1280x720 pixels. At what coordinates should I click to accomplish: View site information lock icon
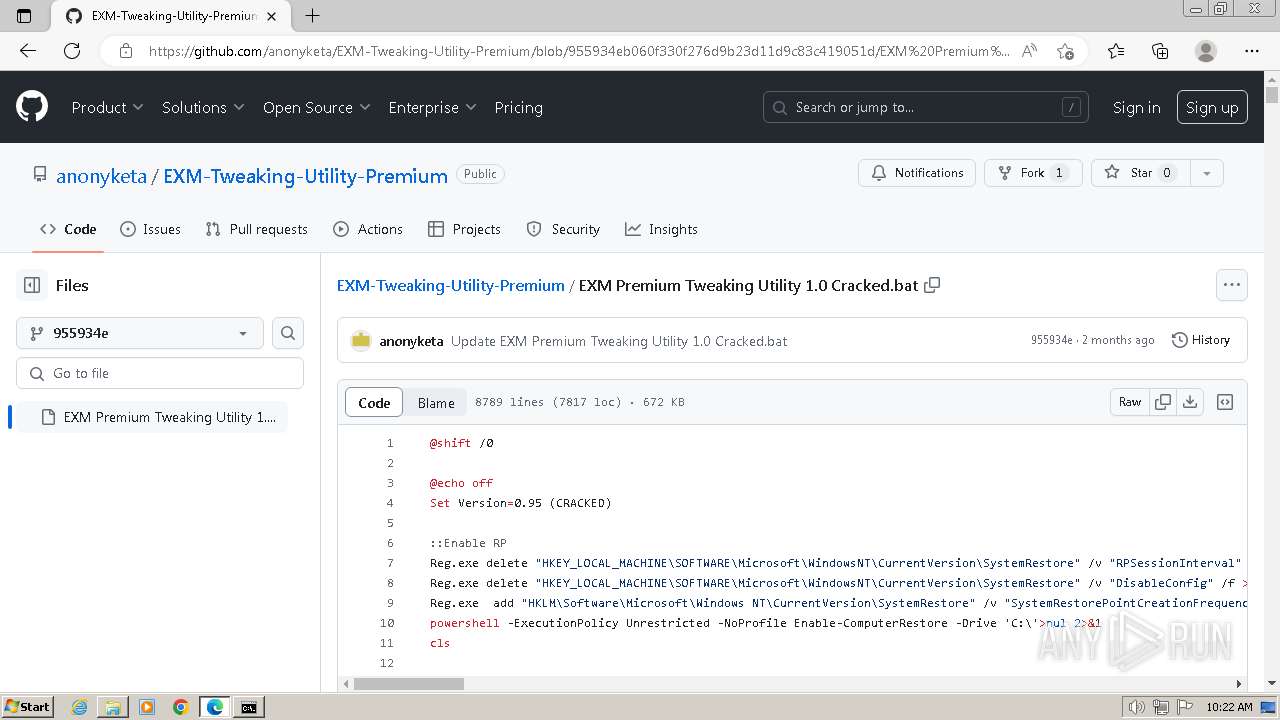pyautogui.click(x=125, y=51)
